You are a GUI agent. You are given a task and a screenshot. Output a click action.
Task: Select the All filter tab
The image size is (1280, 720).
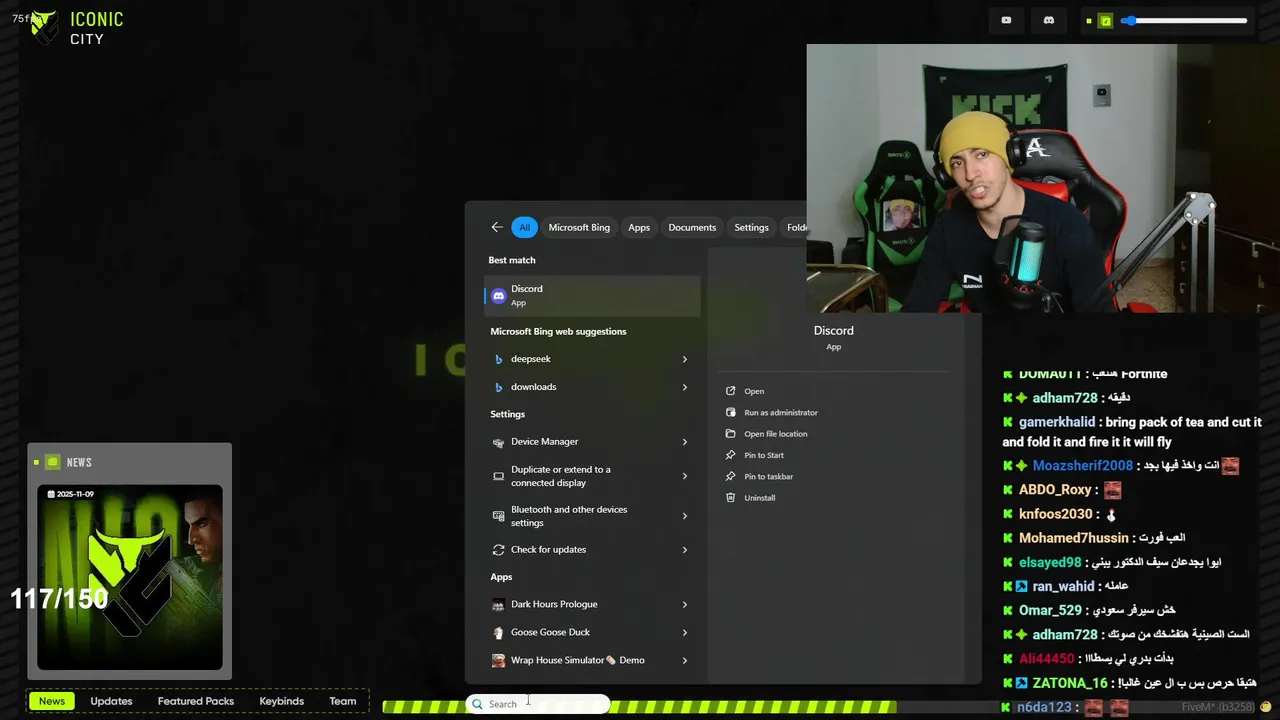tap(524, 227)
